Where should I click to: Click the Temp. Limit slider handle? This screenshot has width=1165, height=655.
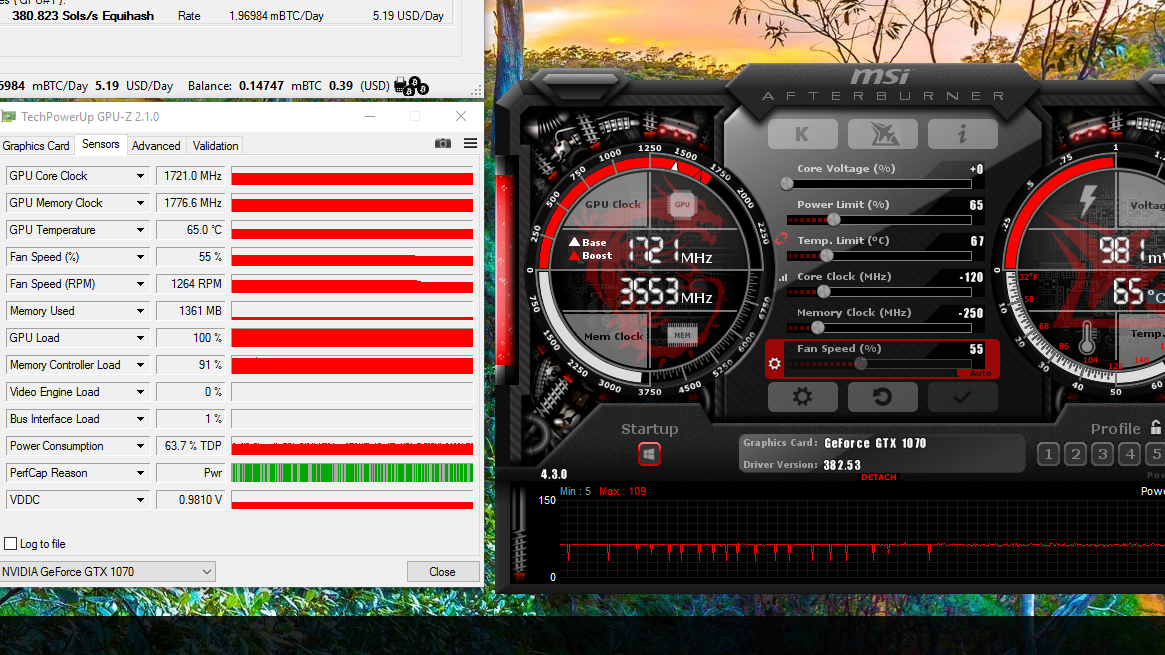click(826, 255)
